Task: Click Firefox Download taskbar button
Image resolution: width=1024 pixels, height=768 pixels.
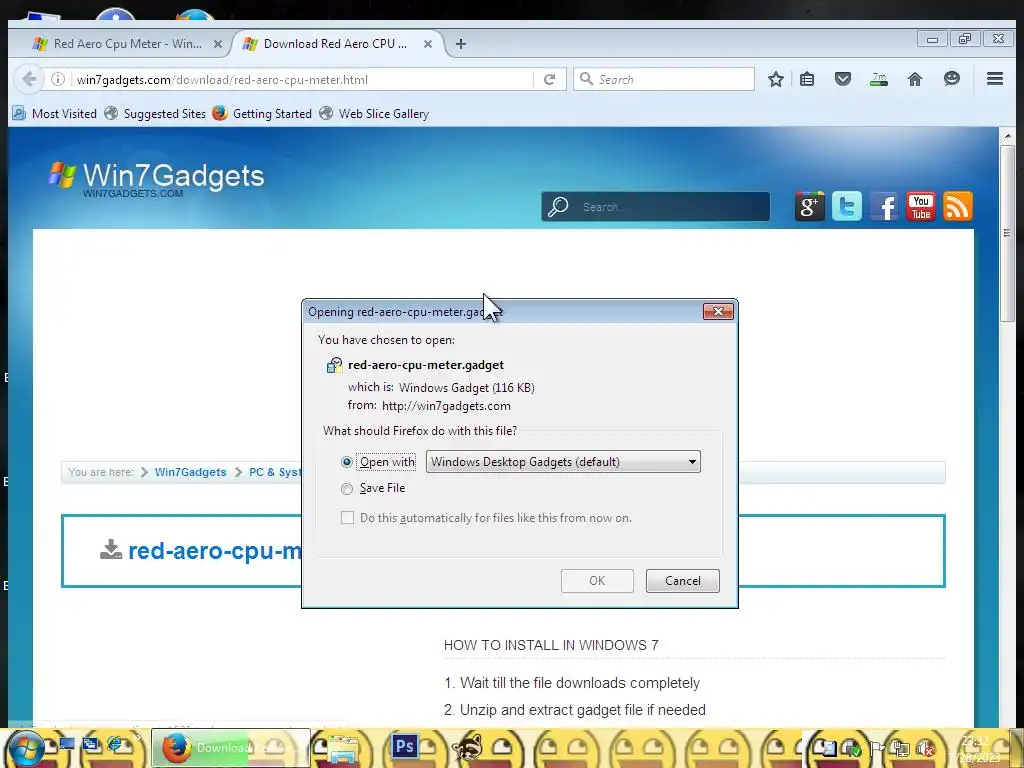Action: click(231, 748)
